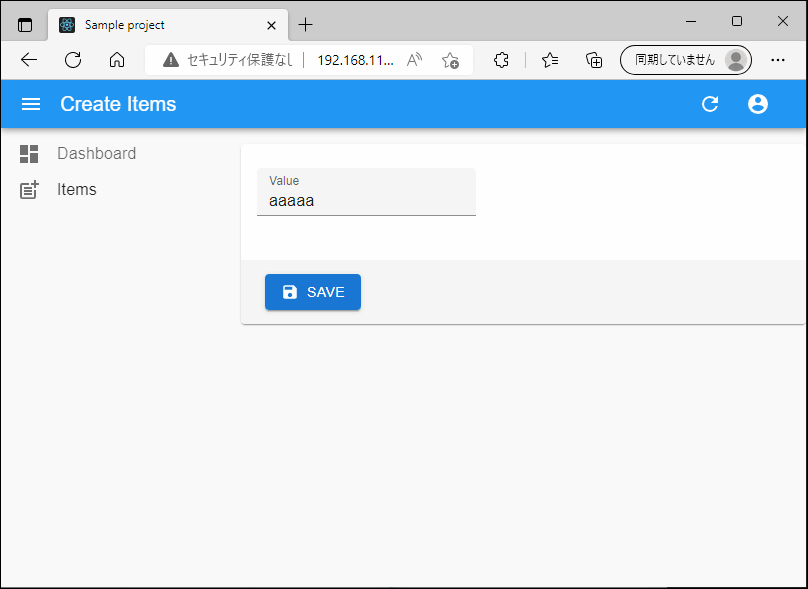The height and width of the screenshot is (589, 808).
Task: Open the hamburger menu in the app bar
Action: pyautogui.click(x=31, y=104)
